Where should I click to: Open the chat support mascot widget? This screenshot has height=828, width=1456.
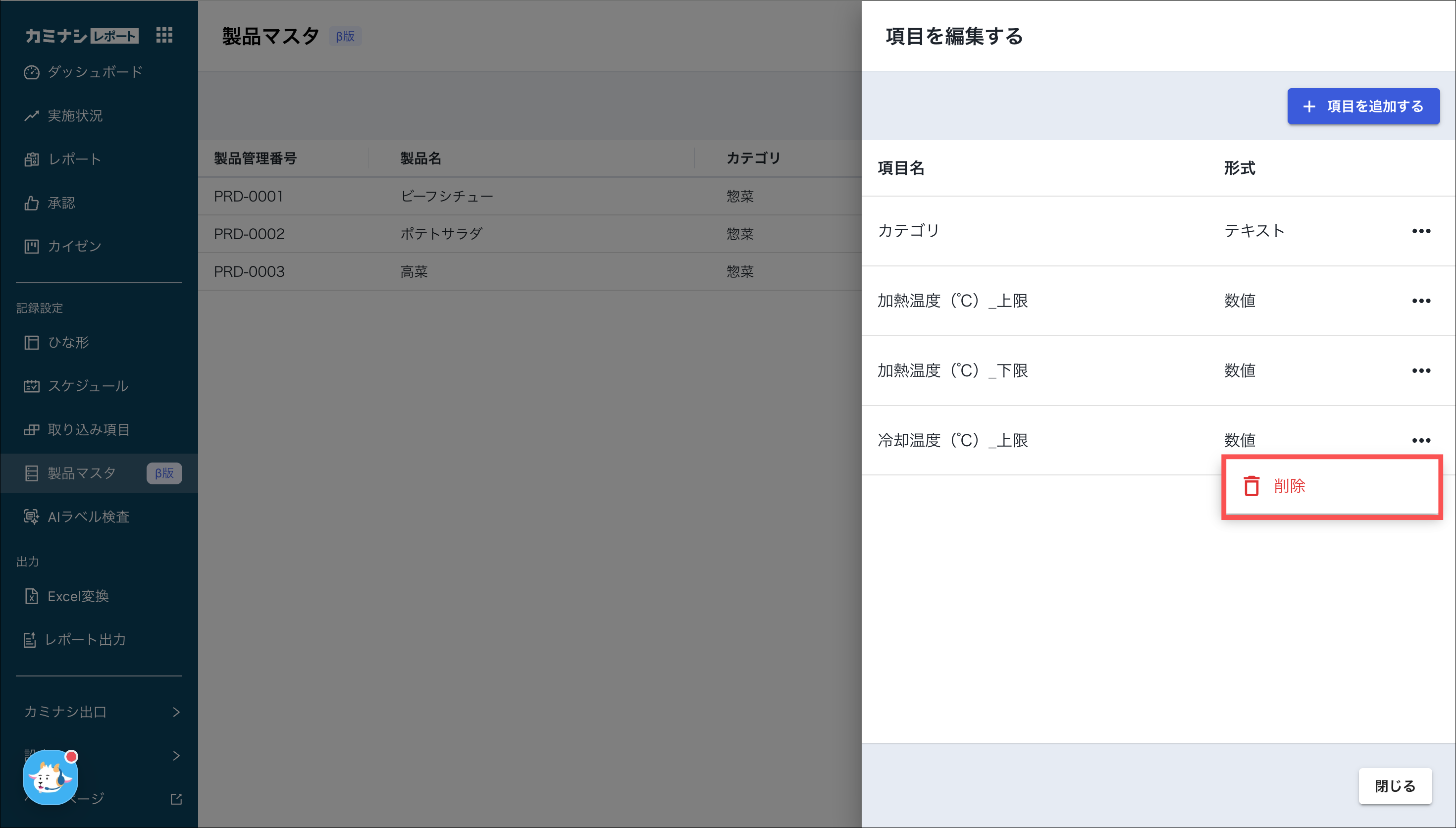coord(50,777)
